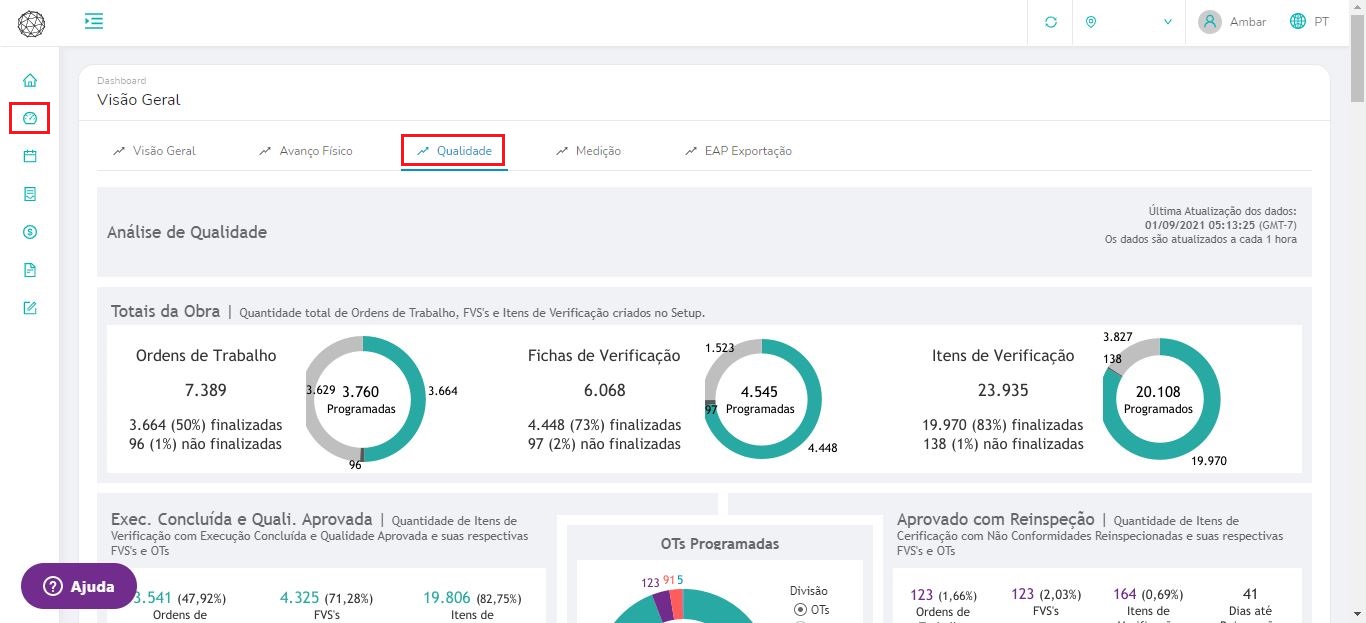Collapse the sidebar menu toggle icon
Screen dimensions: 1366x623
click(94, 21)
